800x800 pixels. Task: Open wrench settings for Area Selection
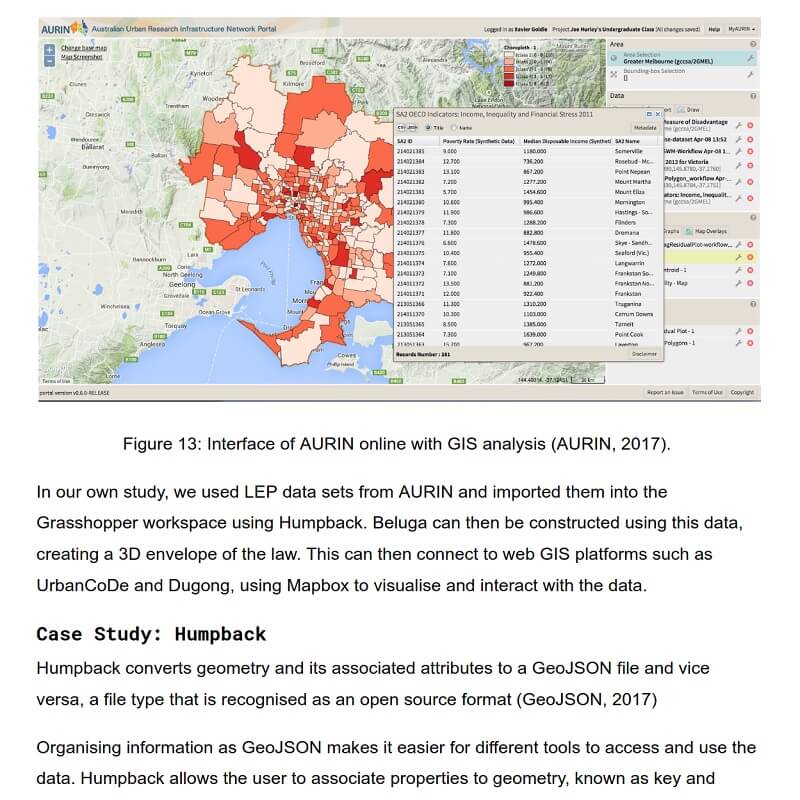(751, 59)
